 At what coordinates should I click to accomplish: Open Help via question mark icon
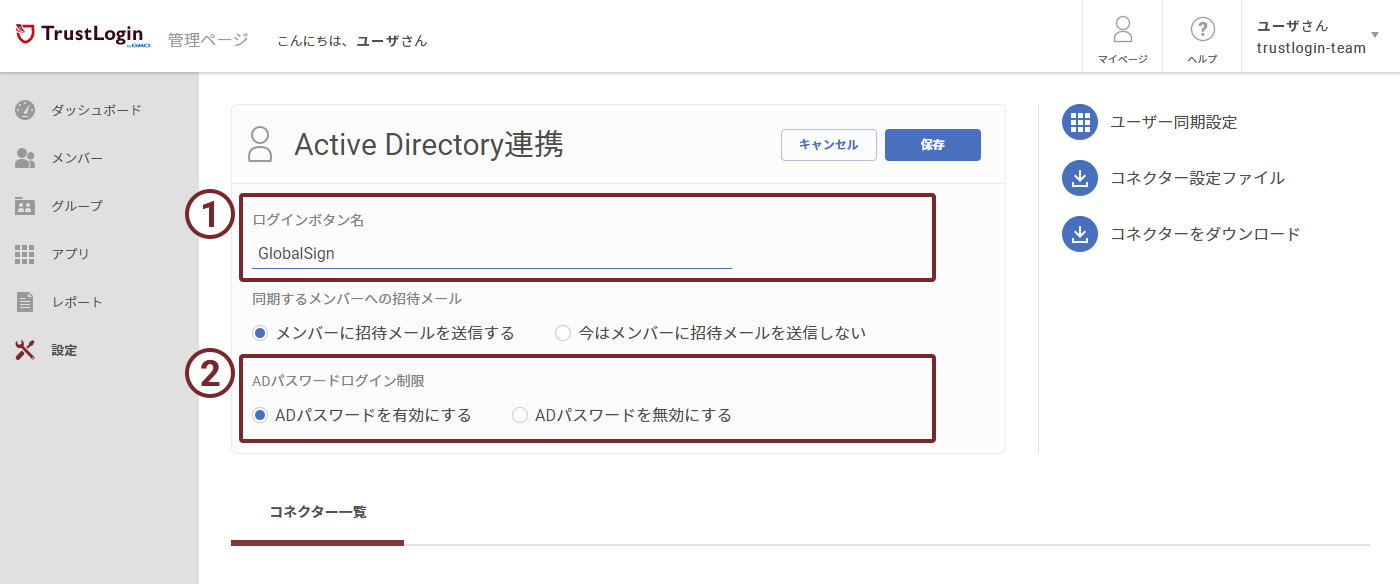[x=1202, y=29]
